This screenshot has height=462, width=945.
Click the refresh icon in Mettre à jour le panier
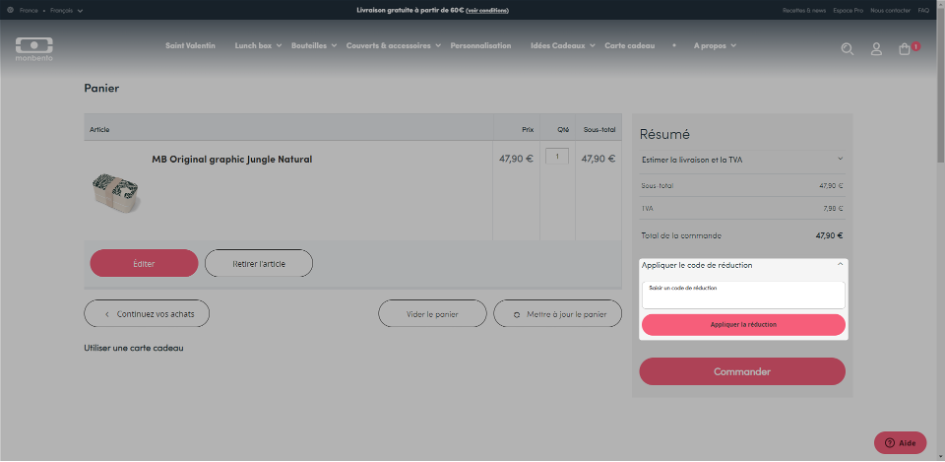(x=516, y=314)
